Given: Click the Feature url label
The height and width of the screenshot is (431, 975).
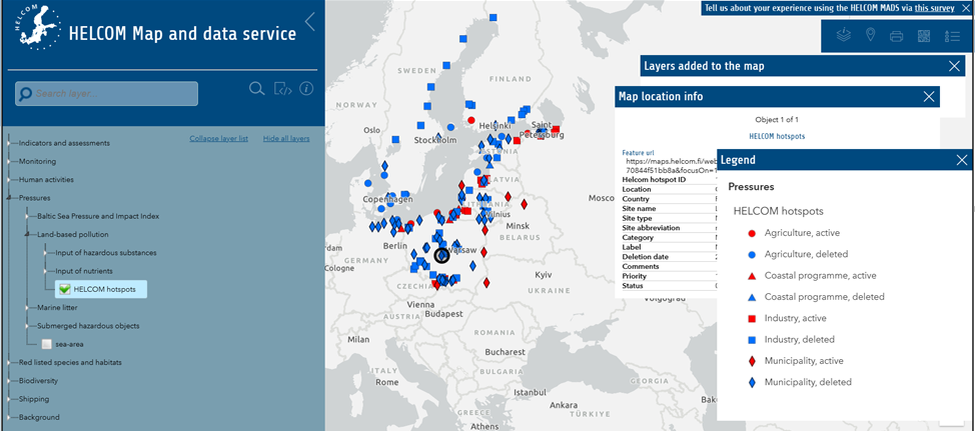Looking at the screenshot, I should click(638, 152).
